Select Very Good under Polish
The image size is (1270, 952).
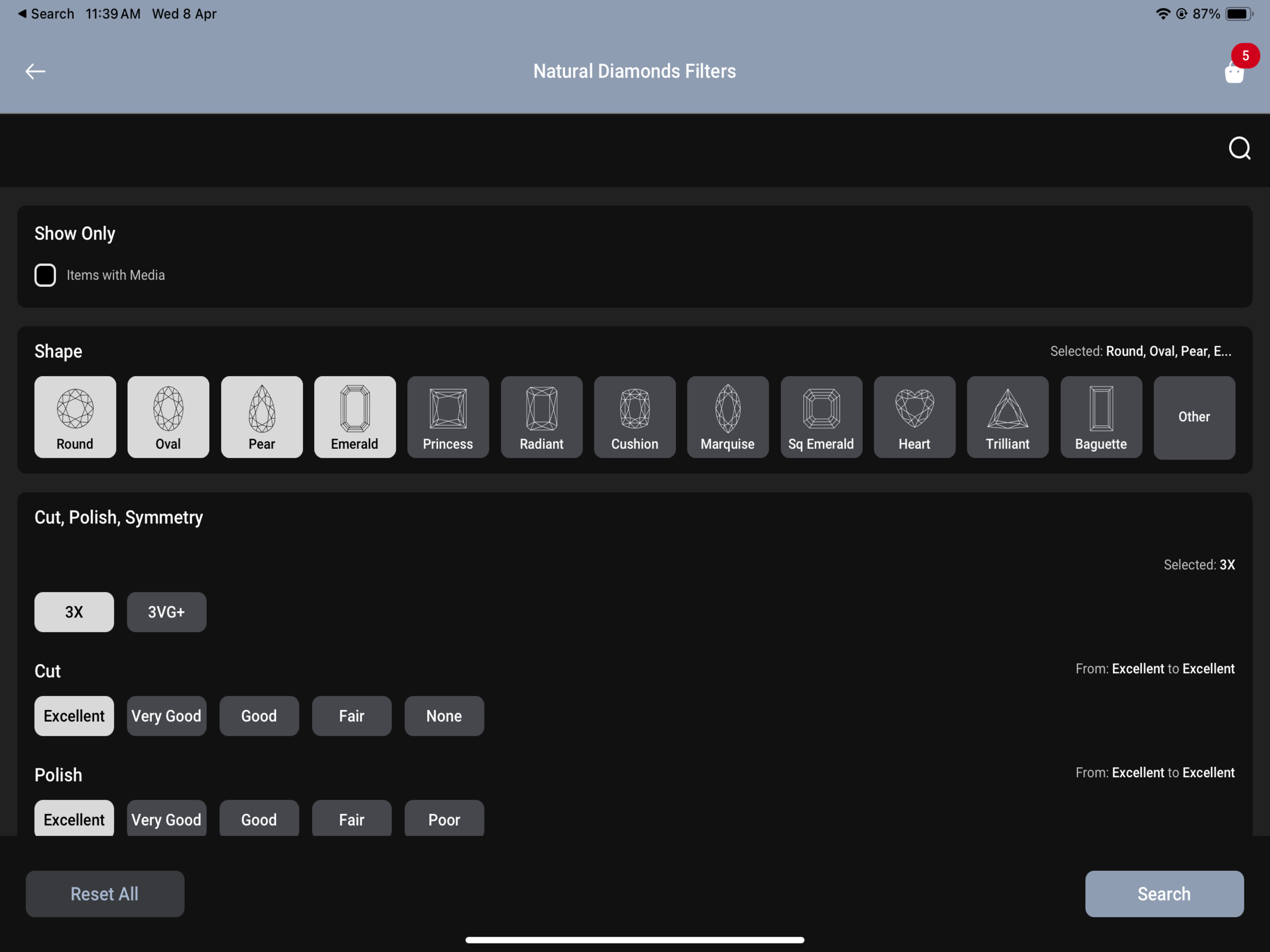[166, 818]
